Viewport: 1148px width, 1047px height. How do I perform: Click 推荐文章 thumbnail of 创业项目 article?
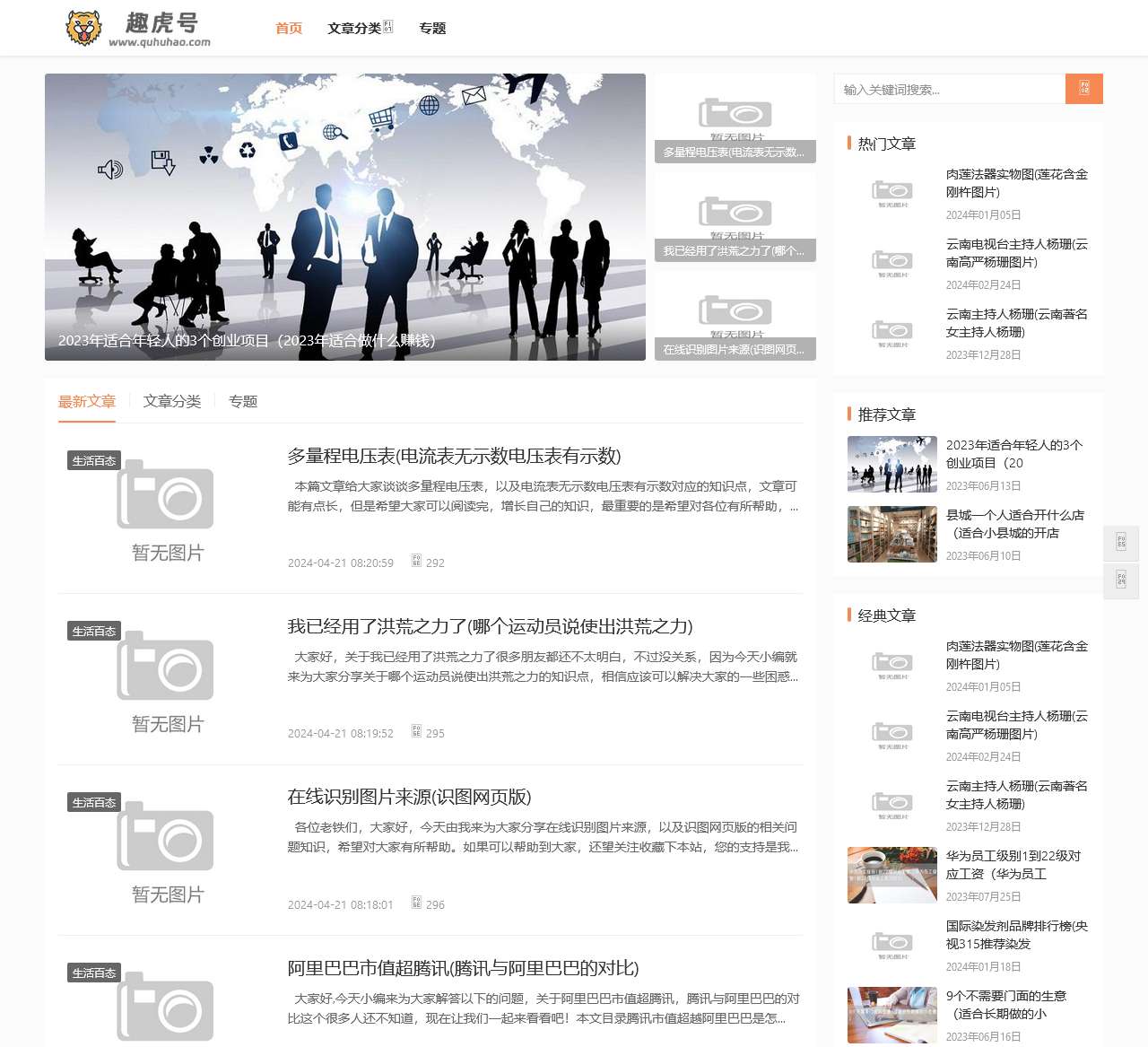click(x=892, y=465)
